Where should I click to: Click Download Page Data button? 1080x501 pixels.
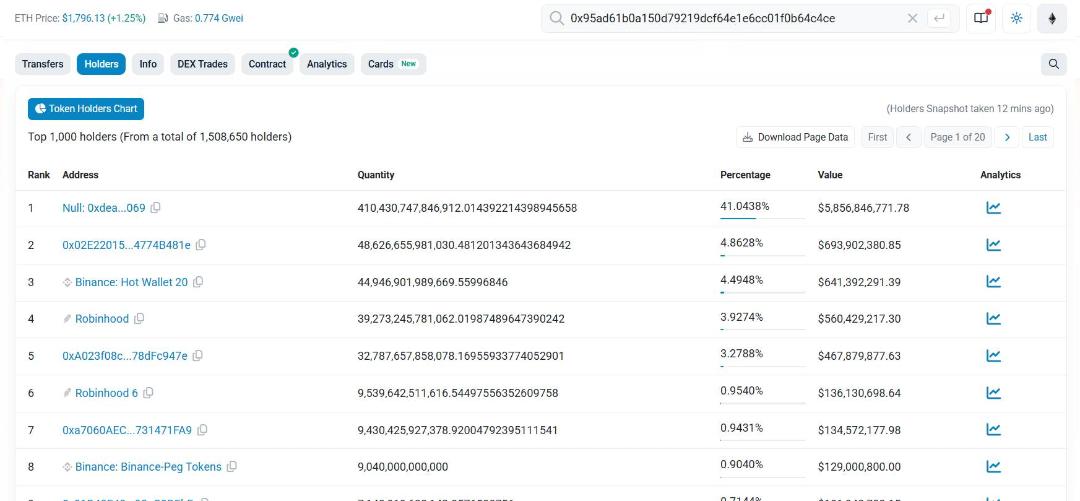coord(796,137)
